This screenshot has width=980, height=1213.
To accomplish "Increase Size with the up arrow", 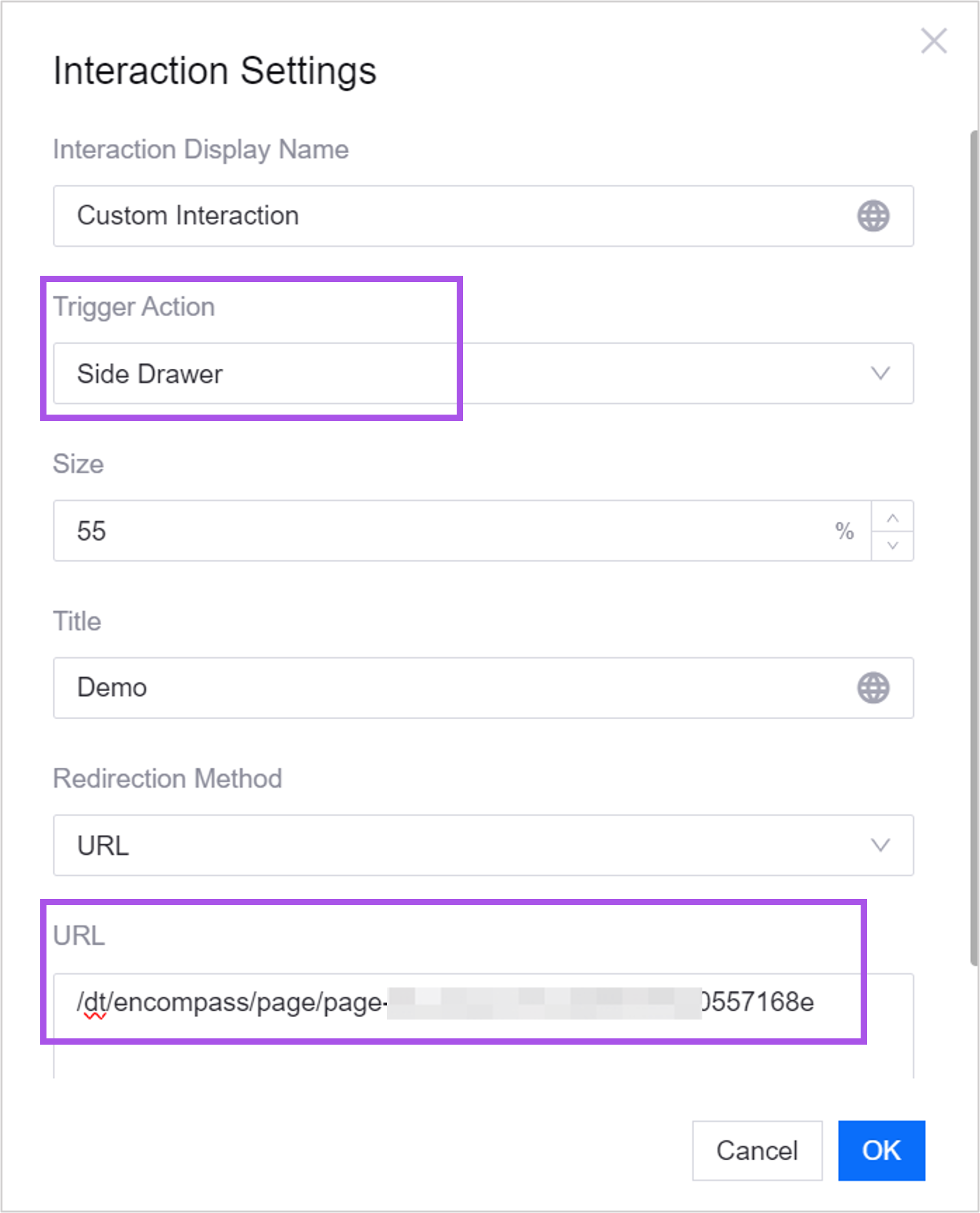I will [x=893, y=518].
